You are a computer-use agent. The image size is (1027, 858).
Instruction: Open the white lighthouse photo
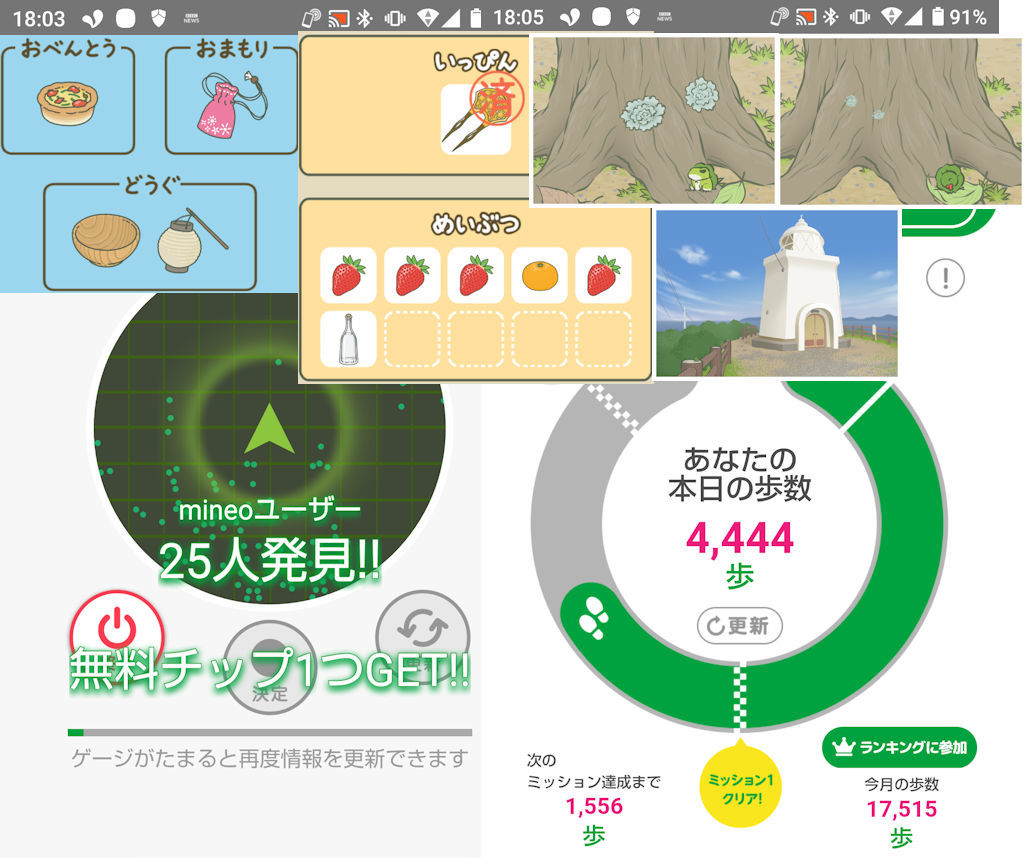click(x=776, y=293)
